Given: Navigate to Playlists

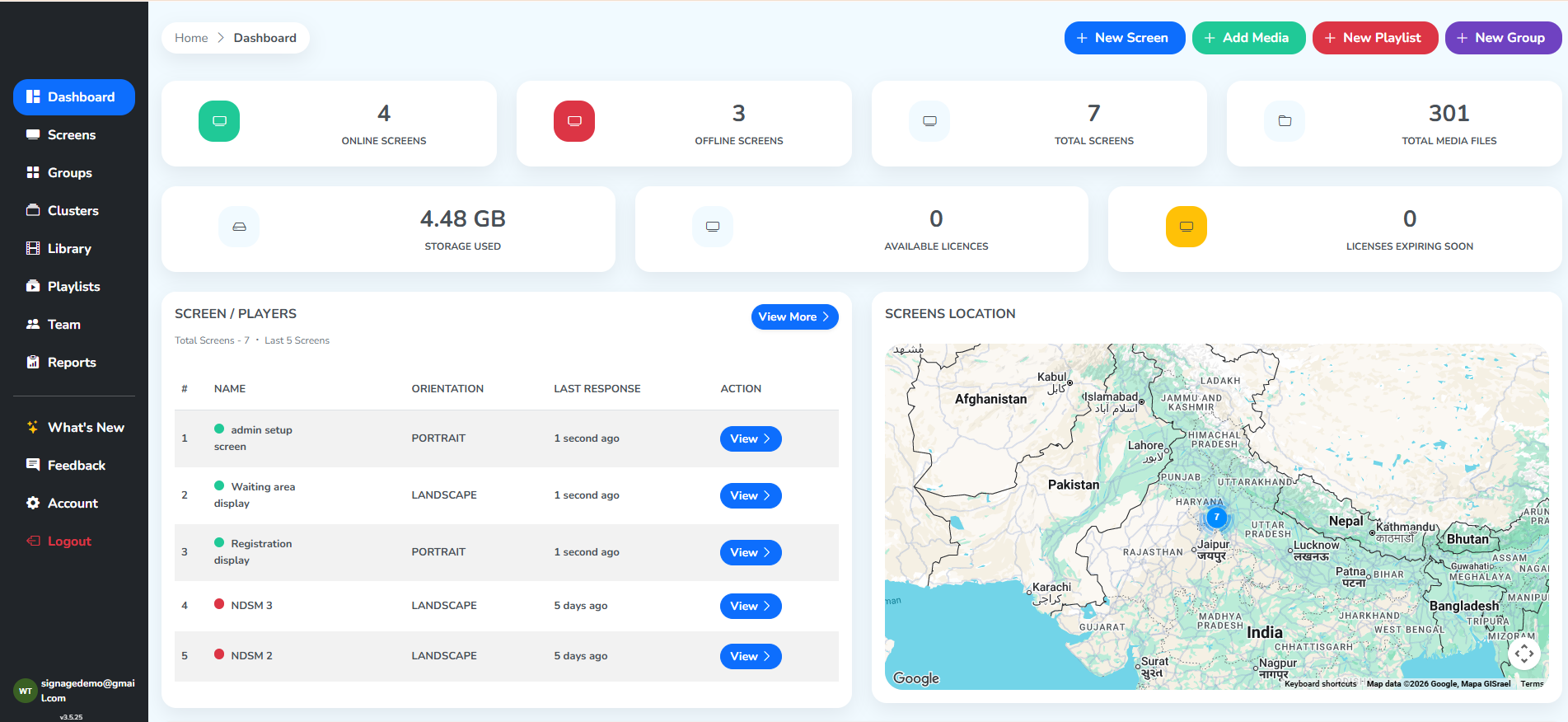Looking at the screenshot, I should [x=74, y=287].
